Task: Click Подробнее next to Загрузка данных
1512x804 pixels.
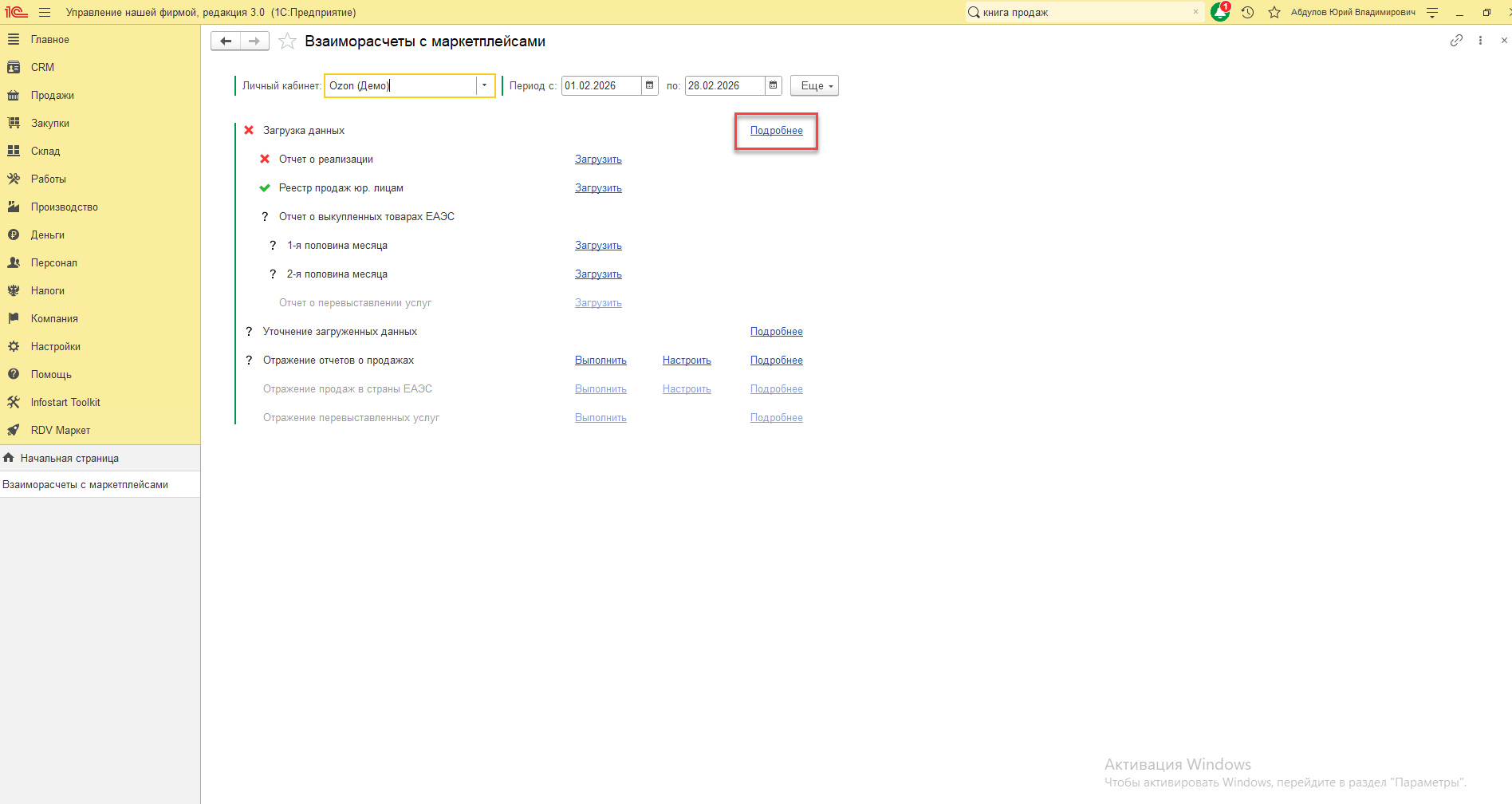Action: point(776,131)
